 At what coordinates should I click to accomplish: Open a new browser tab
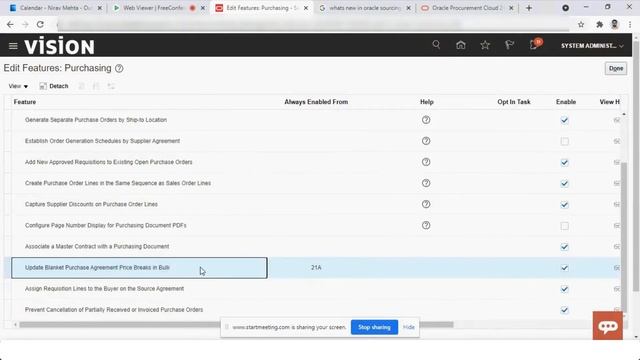[x=529, y=8]
